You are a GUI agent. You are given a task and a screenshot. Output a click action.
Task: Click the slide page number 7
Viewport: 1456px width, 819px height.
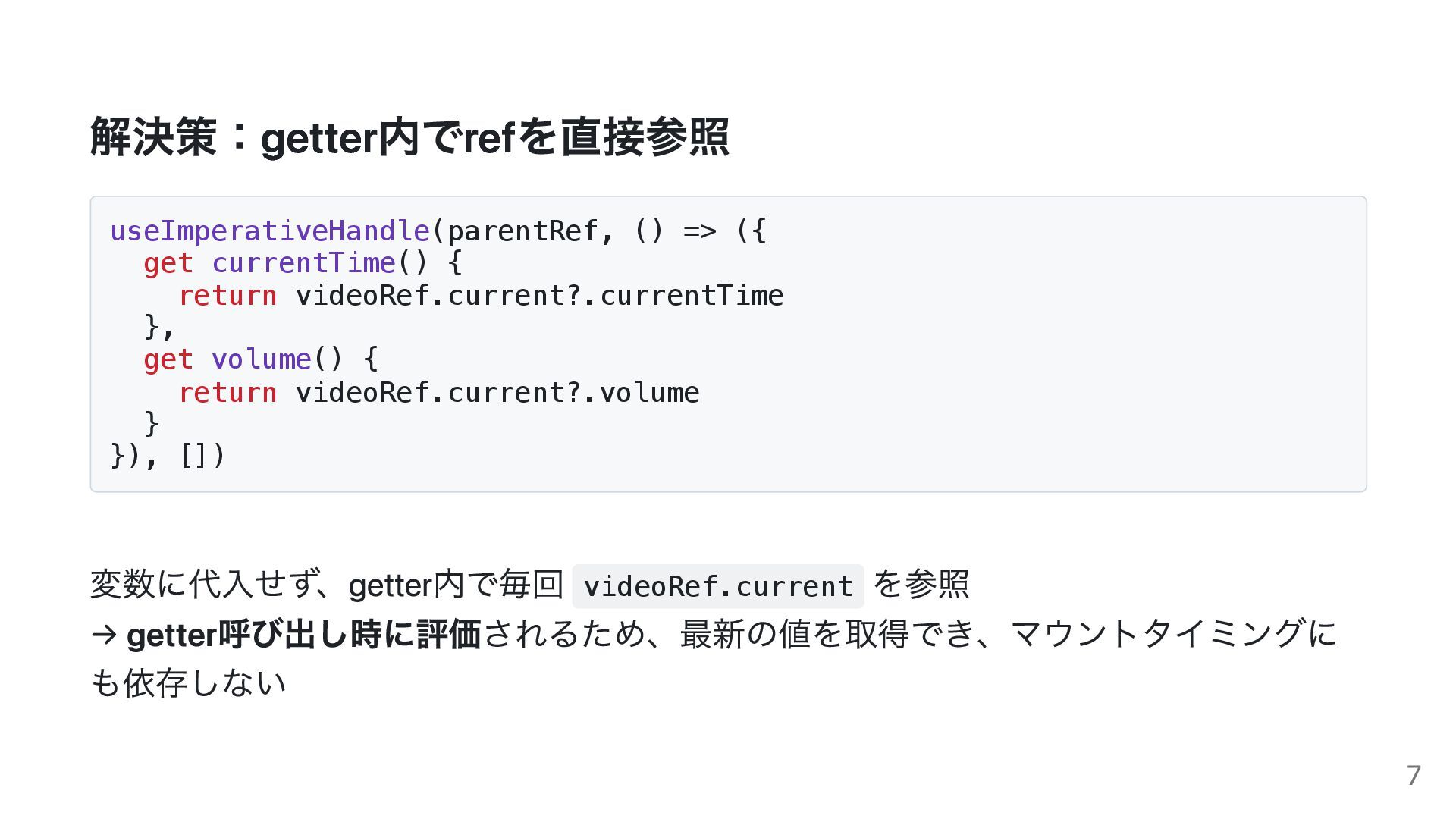click(1414, 776)
